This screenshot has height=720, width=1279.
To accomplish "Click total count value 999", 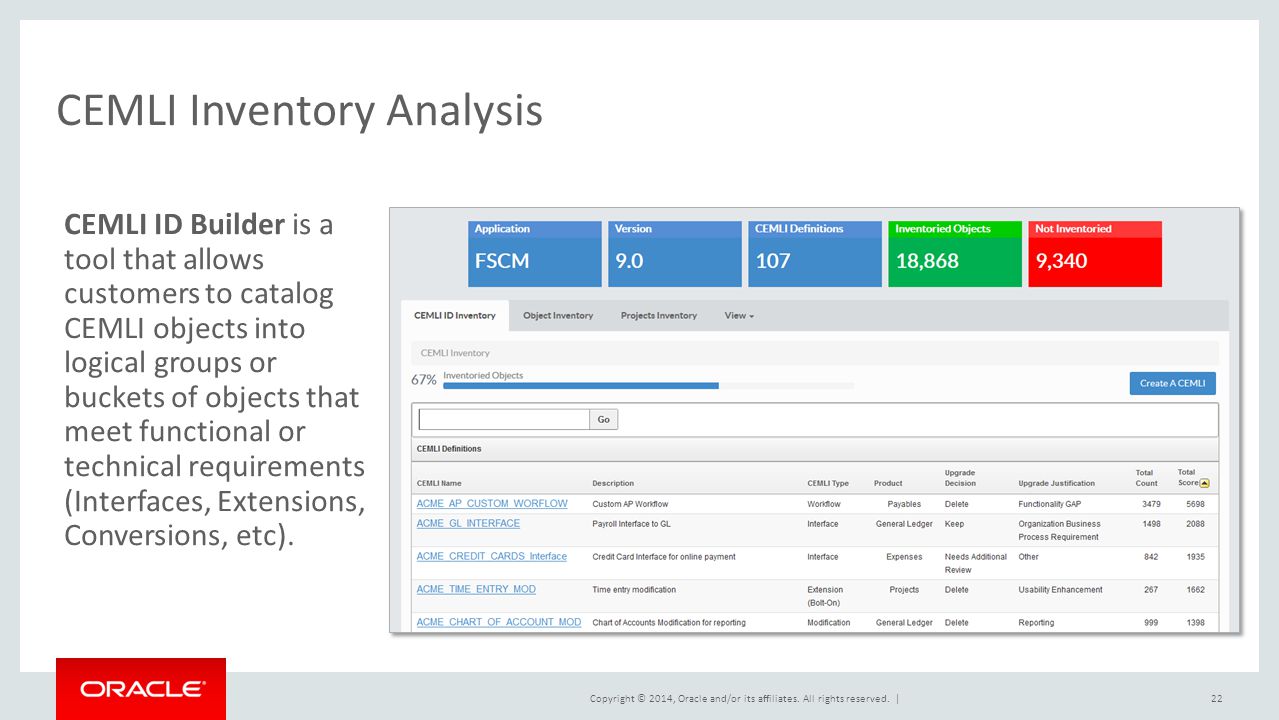I will [1153, 623].
